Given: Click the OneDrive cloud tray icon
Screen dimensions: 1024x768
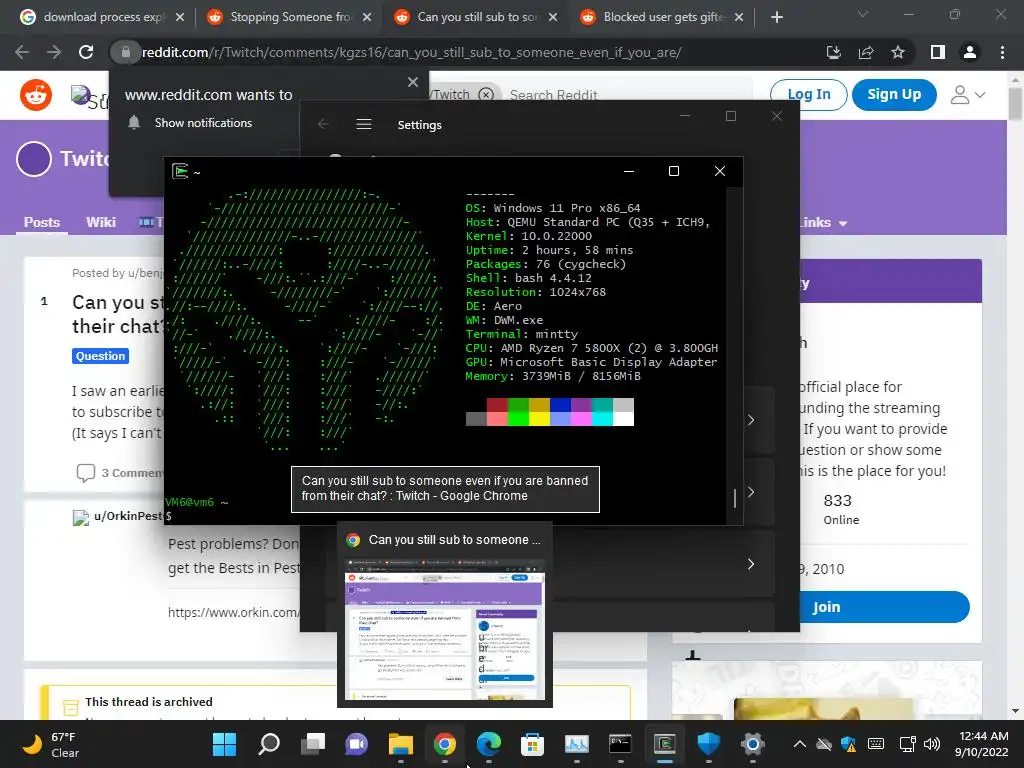Looking at the screenshot, I should 824,744.
